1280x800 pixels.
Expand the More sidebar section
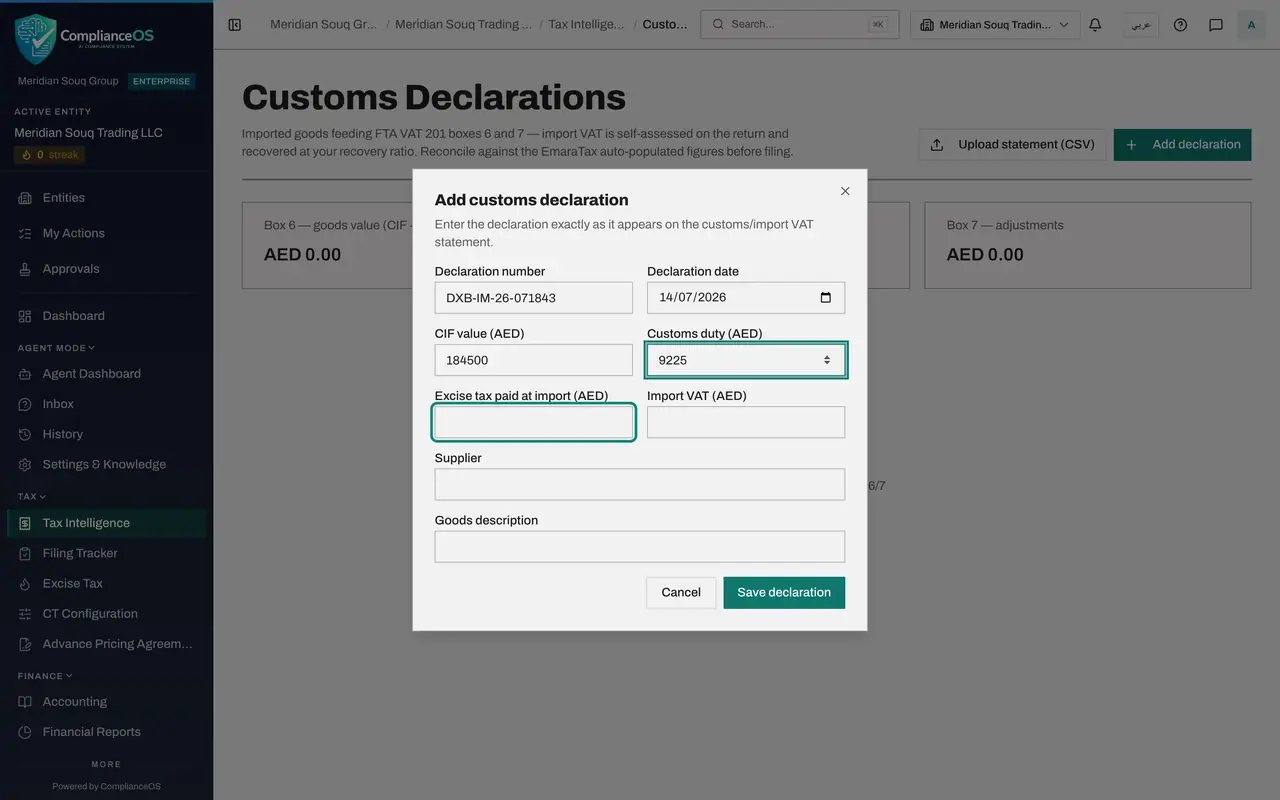pos(106,764)
